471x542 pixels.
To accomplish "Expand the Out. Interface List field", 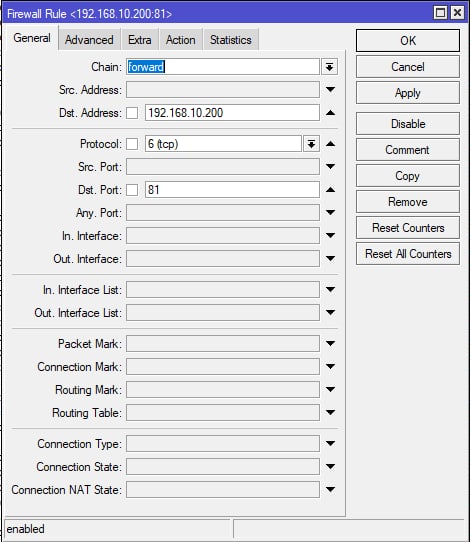I will (330, 313).
